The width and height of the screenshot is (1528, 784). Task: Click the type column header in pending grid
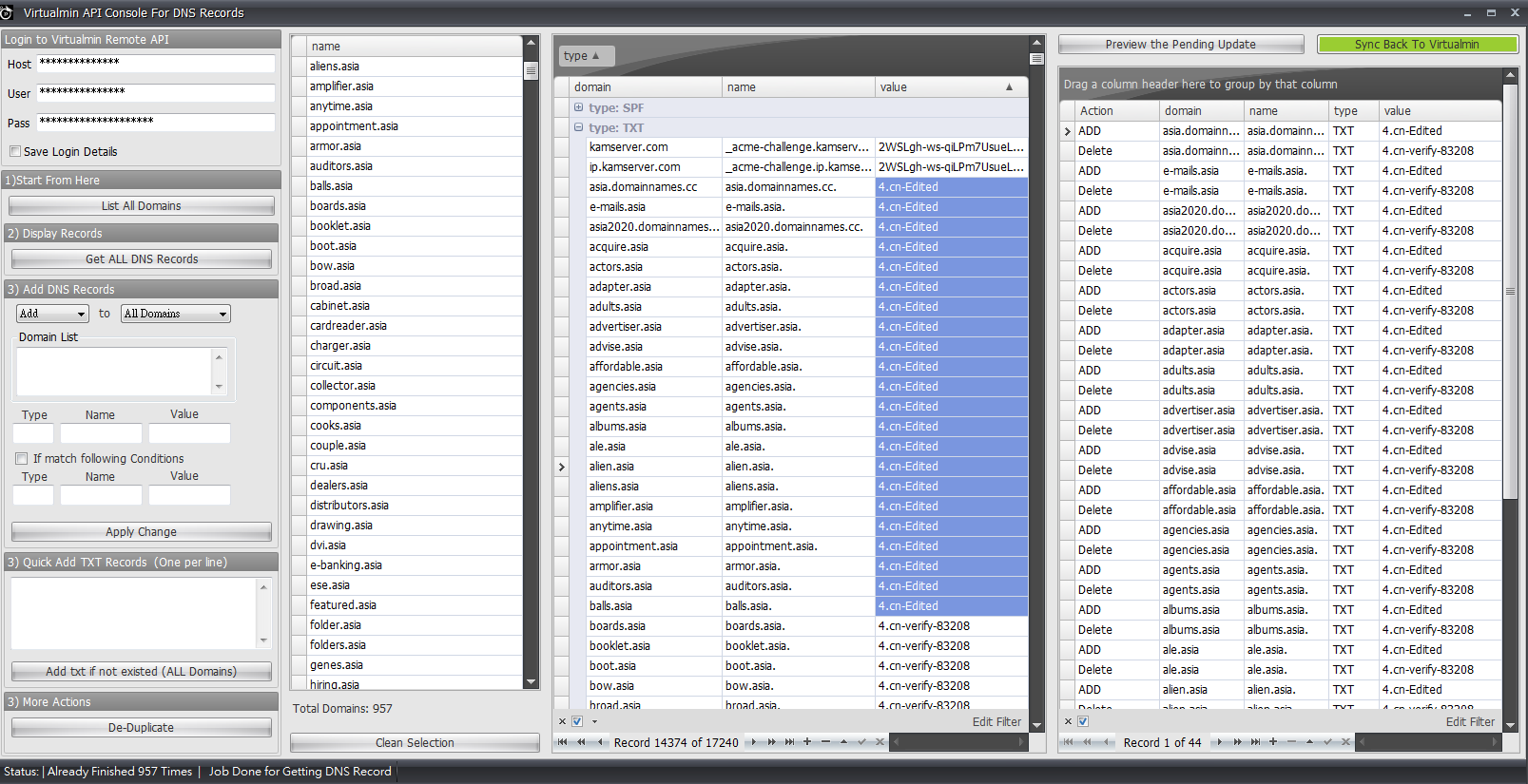click(1354, 110)
